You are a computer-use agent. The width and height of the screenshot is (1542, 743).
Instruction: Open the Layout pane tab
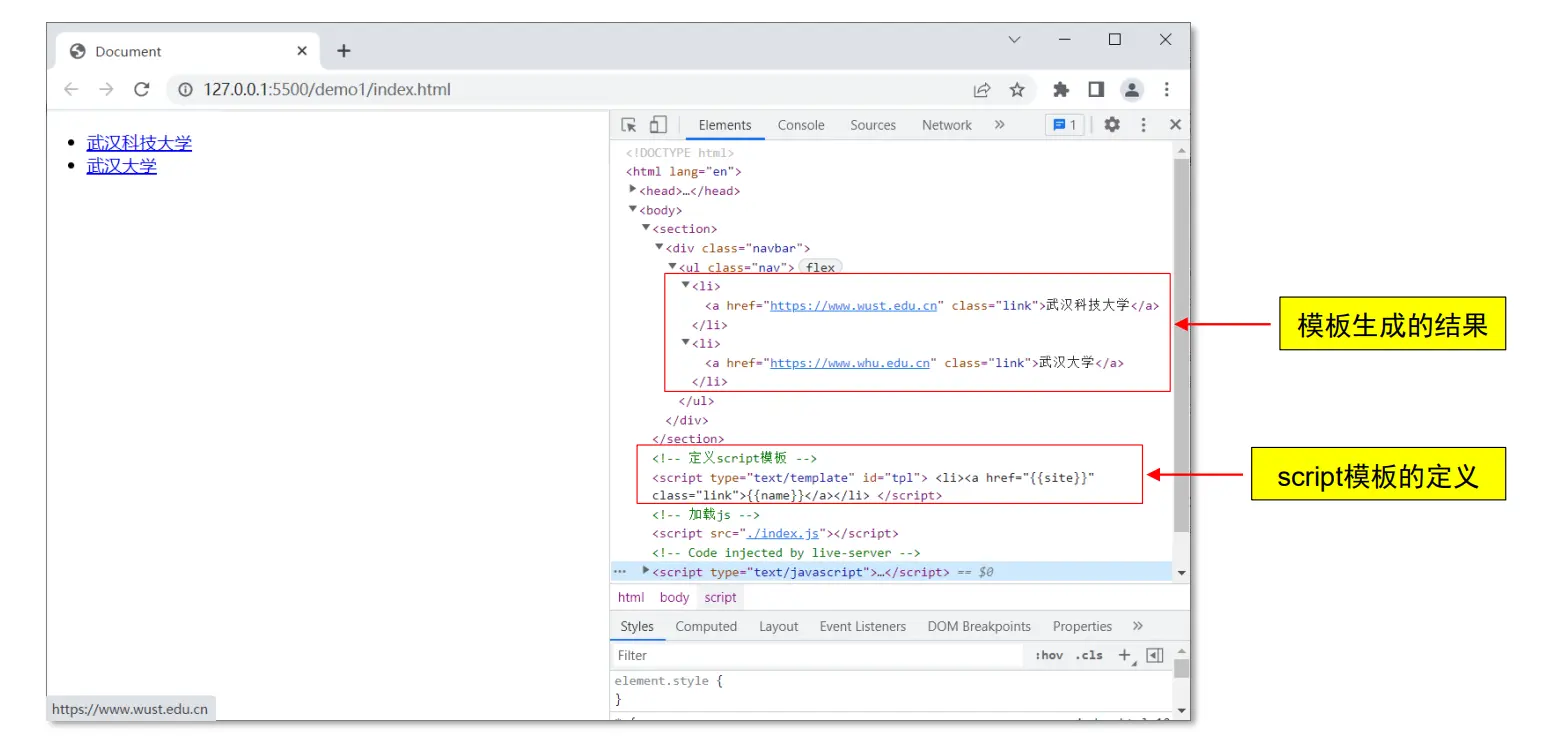(x=778, y=627)
